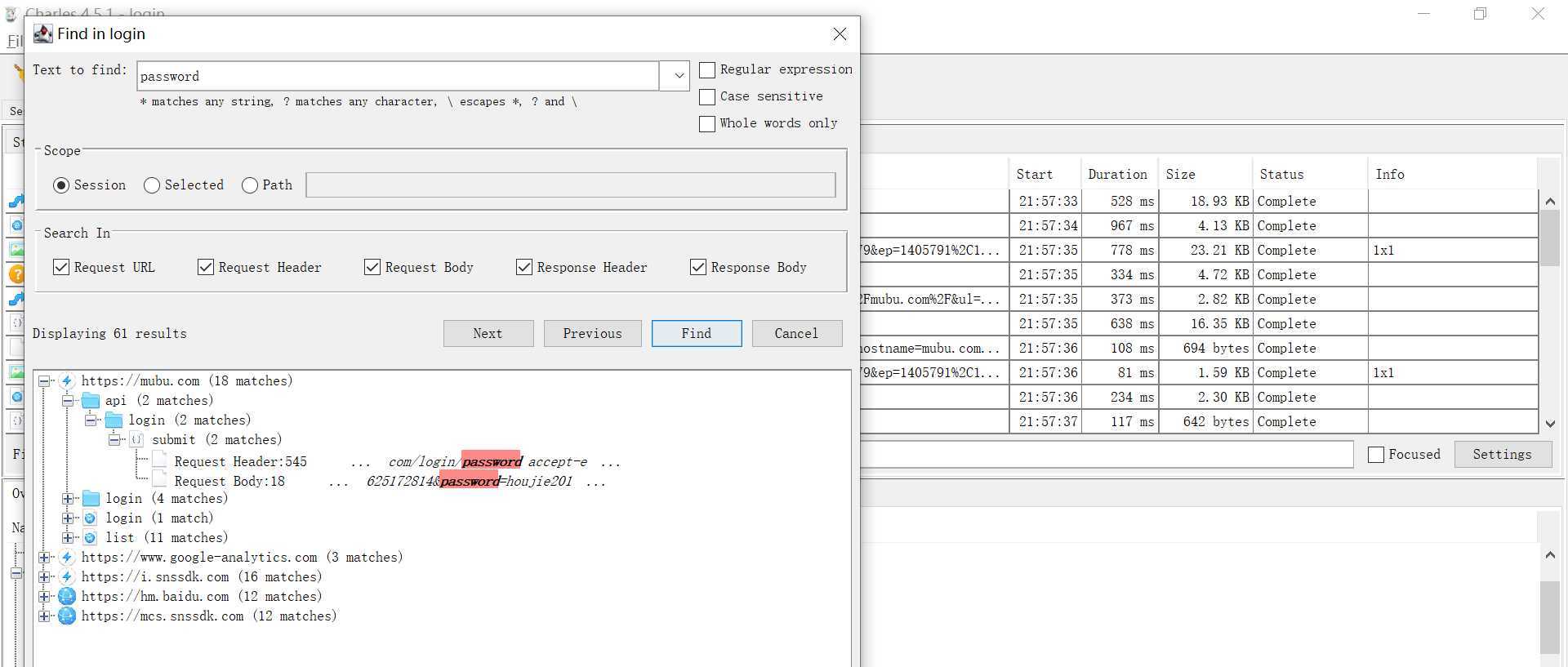Expand the login (1 match) node
The image size is (1568, 667).
(x=68, y=518)
